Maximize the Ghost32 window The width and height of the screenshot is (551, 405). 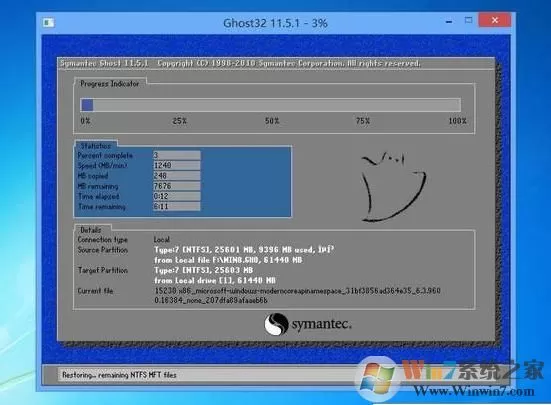468,20
